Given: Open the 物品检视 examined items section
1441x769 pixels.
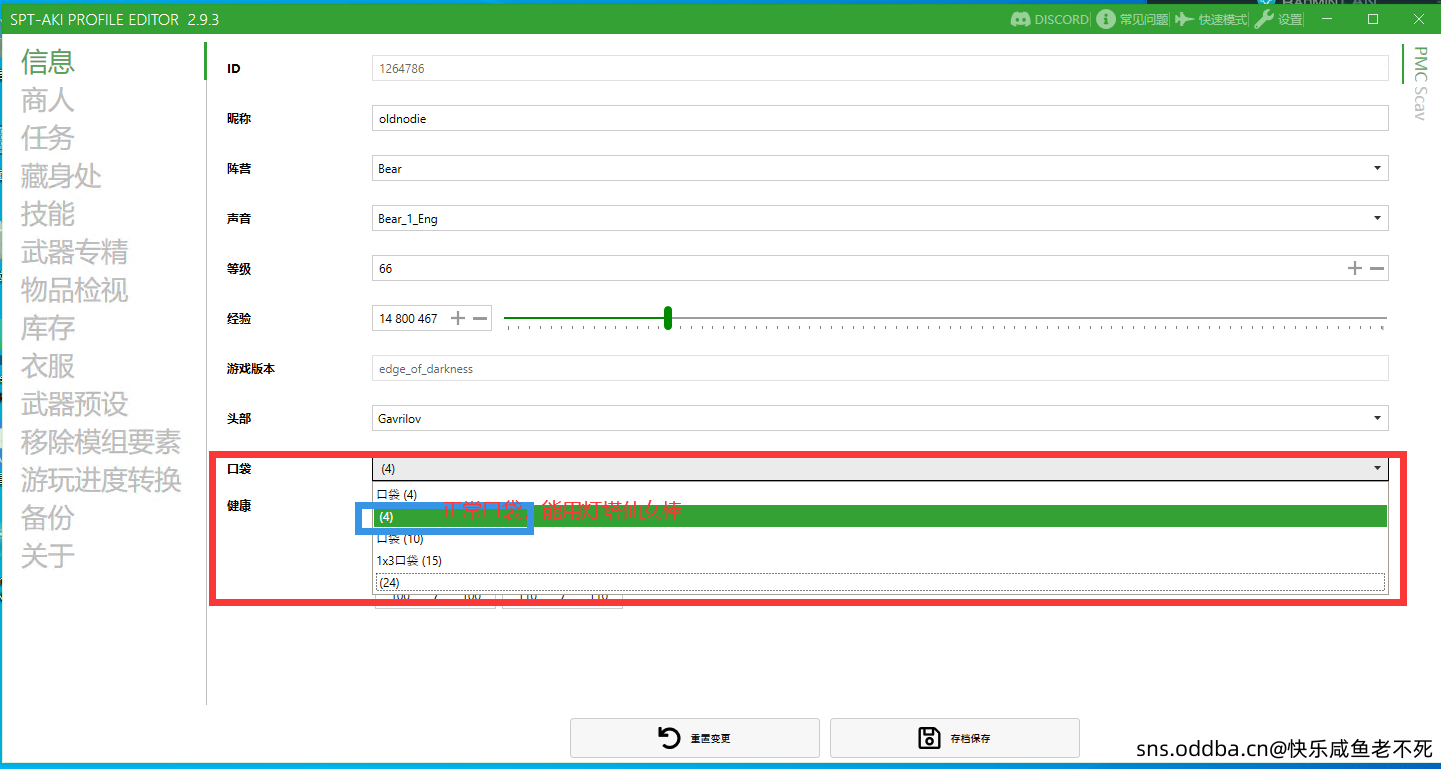Looking at the screenshot, I should tap(75, 290).
